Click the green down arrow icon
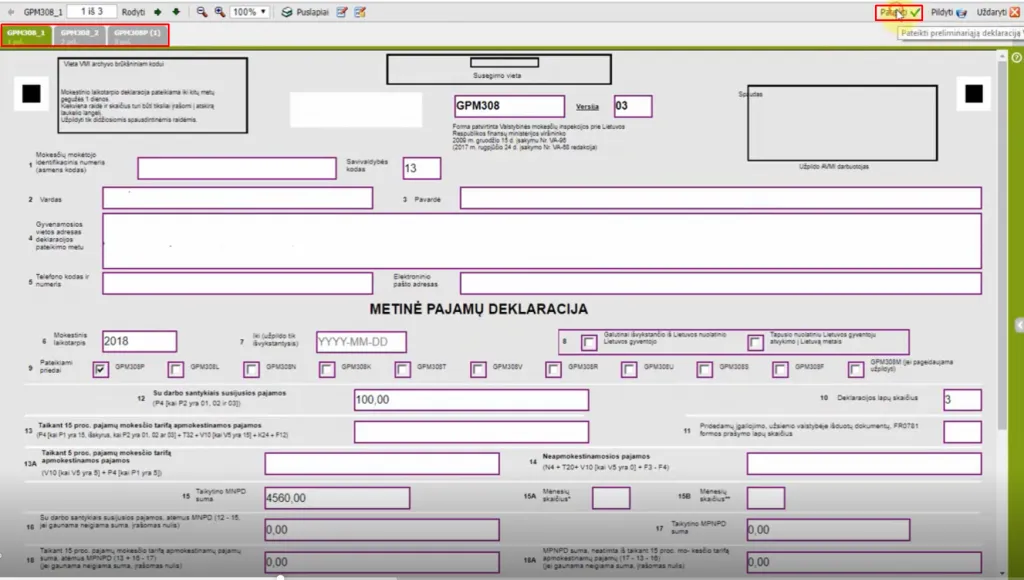 click(176, 12)
